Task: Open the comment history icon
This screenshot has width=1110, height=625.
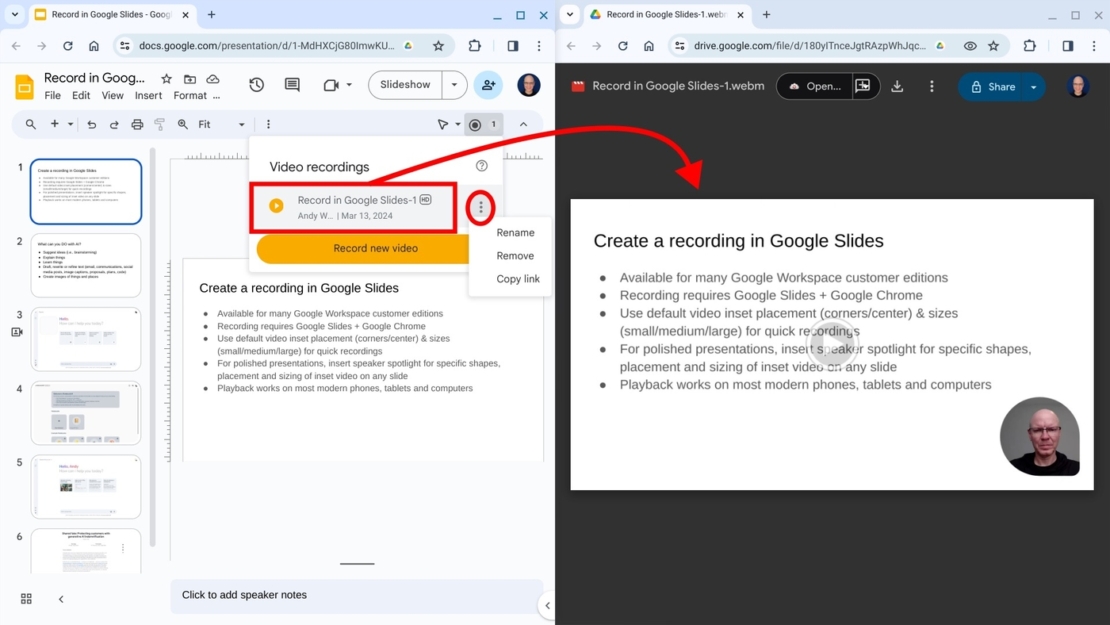Action: pos(292,85)
